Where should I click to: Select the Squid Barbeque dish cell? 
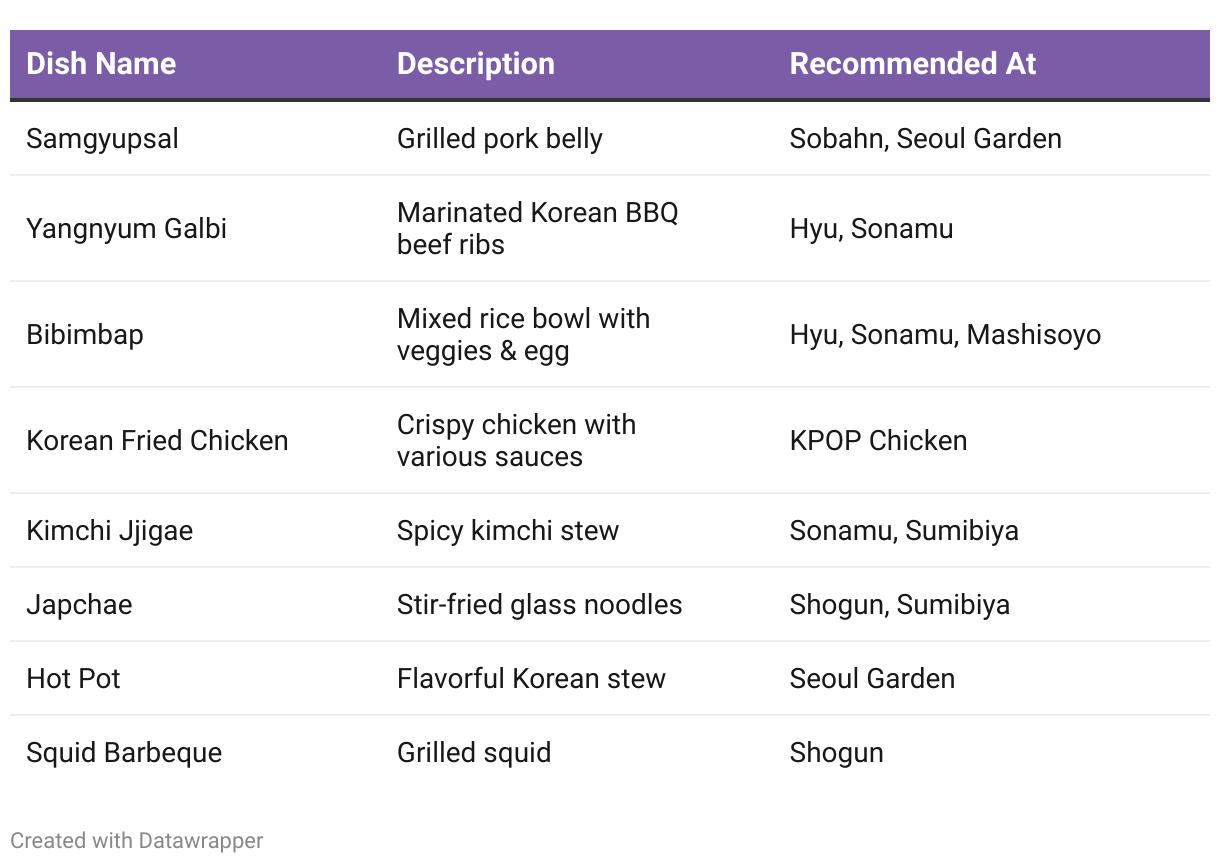124,752
